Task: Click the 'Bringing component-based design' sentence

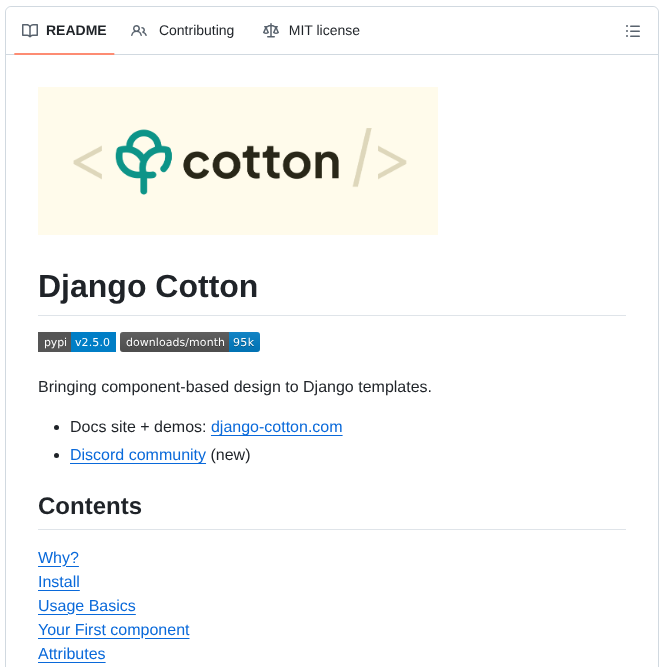Action: pyautogui.click(x=235, y=387)
